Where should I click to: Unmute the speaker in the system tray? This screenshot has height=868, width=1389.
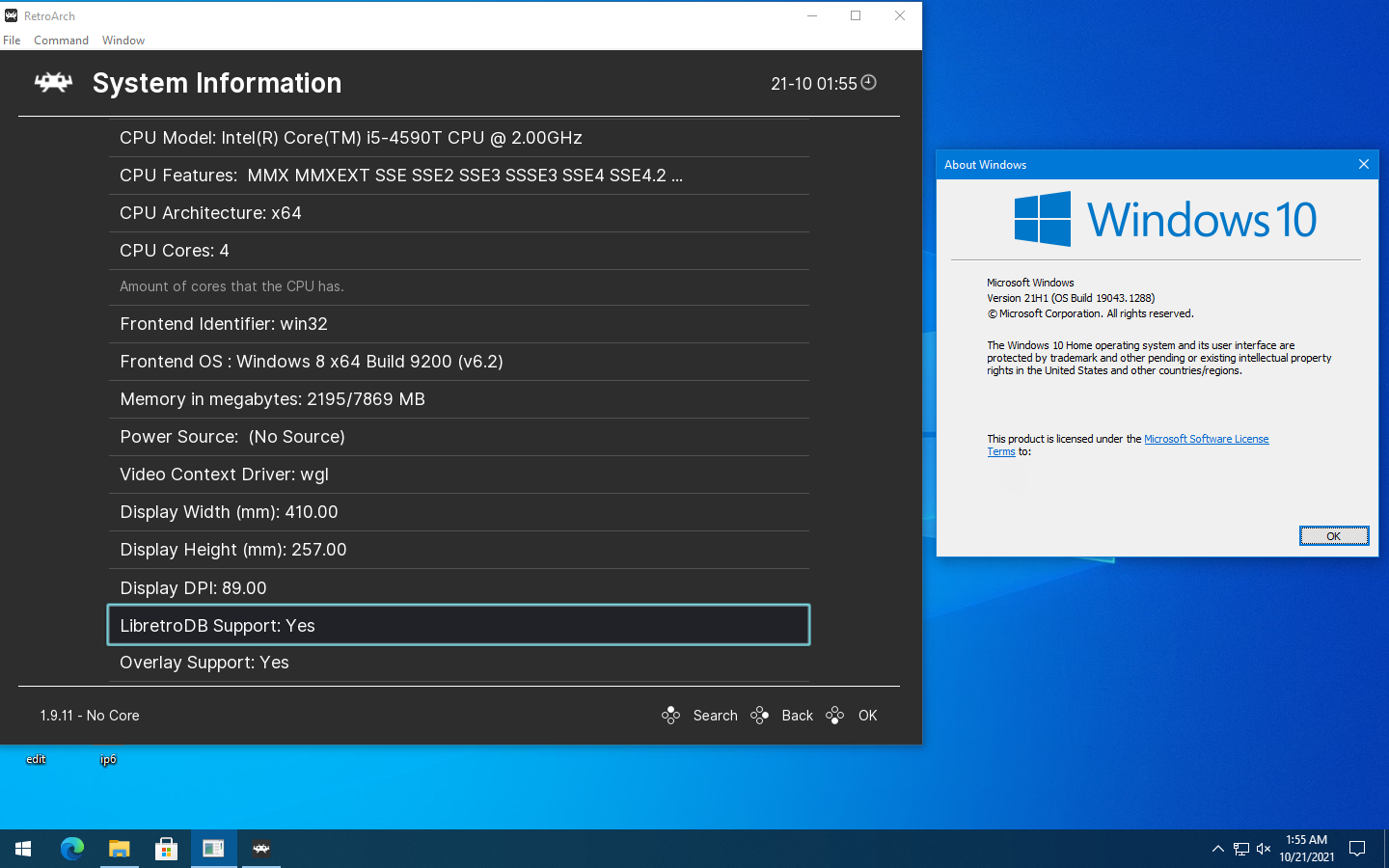pos(1264,849)
